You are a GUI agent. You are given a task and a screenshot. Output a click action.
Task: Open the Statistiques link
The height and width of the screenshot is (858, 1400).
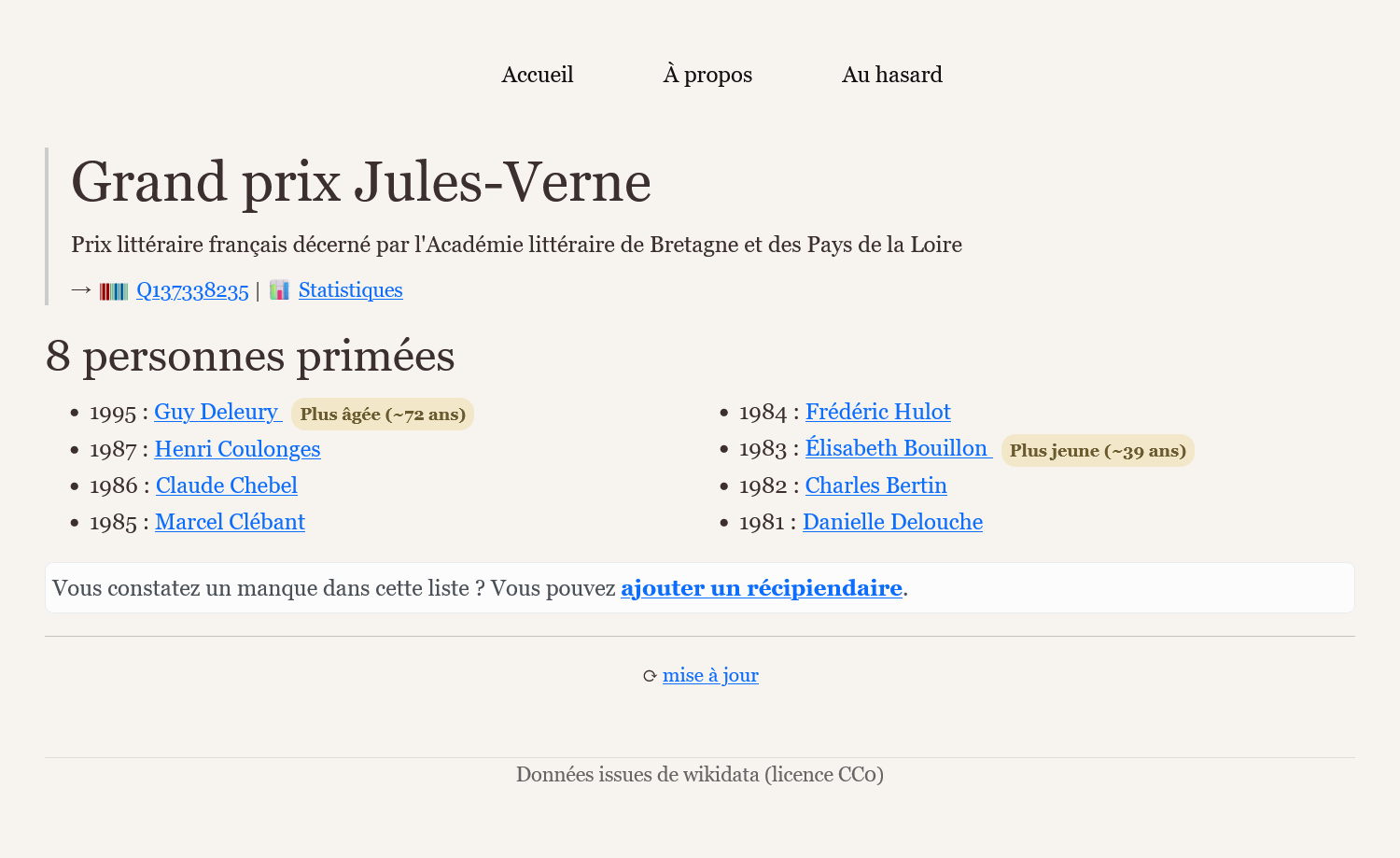tap(350, 290)
